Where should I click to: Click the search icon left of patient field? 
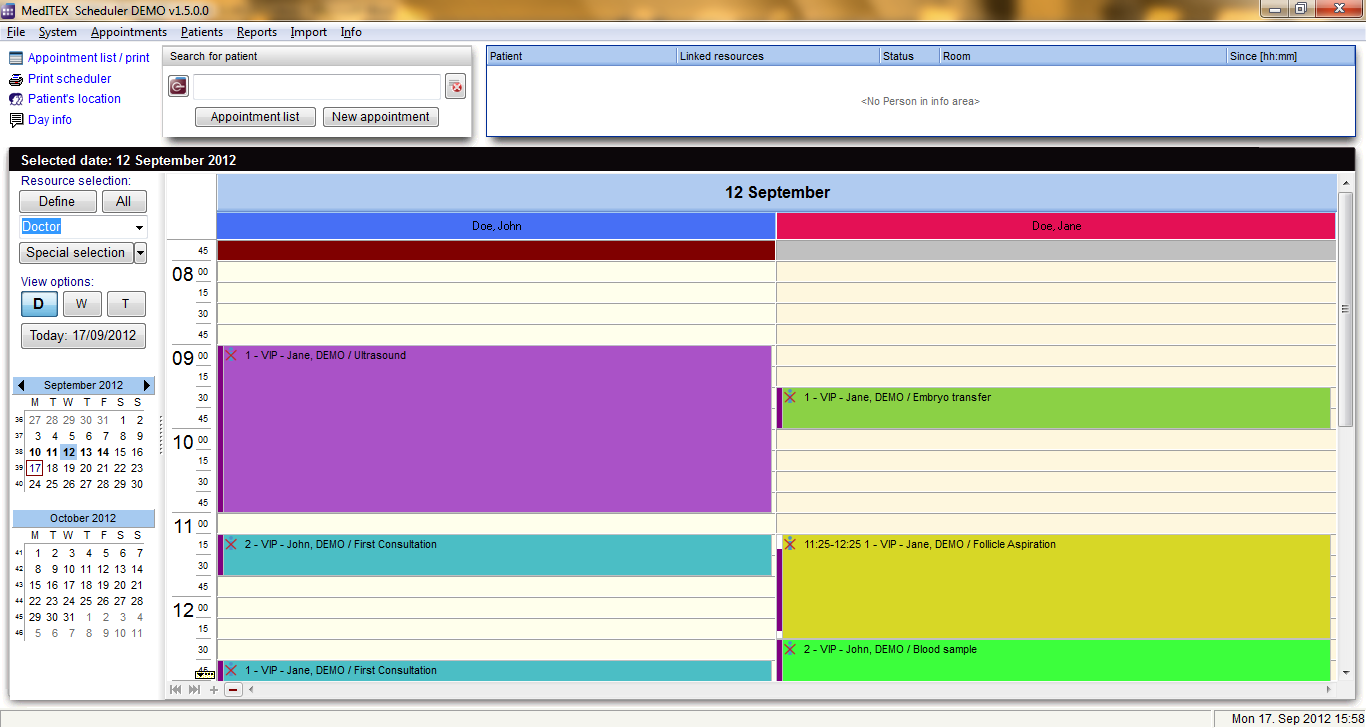(178, 87)
